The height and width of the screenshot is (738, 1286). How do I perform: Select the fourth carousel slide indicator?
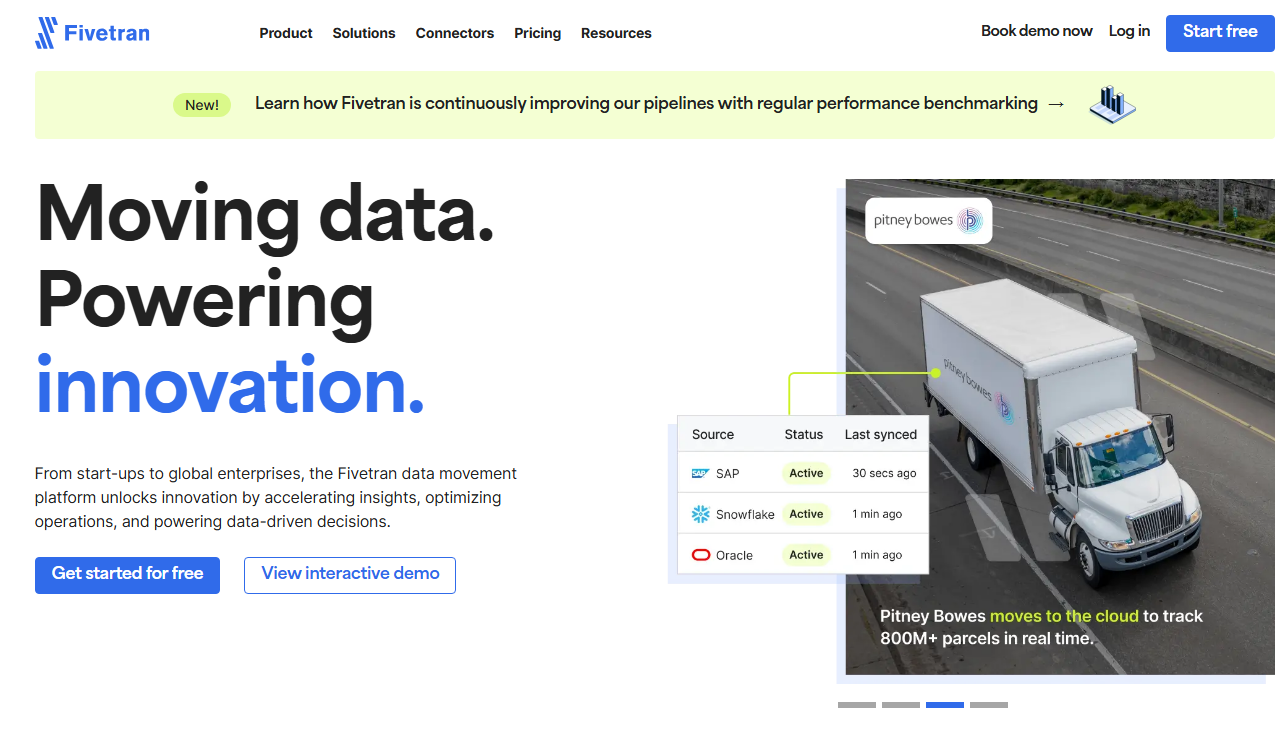tap(989, 705)
